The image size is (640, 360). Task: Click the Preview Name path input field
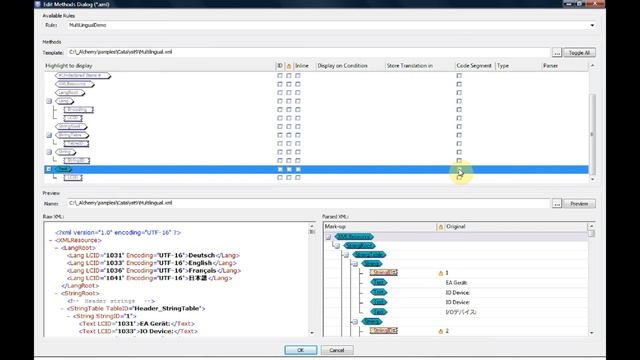click(308, 203)
